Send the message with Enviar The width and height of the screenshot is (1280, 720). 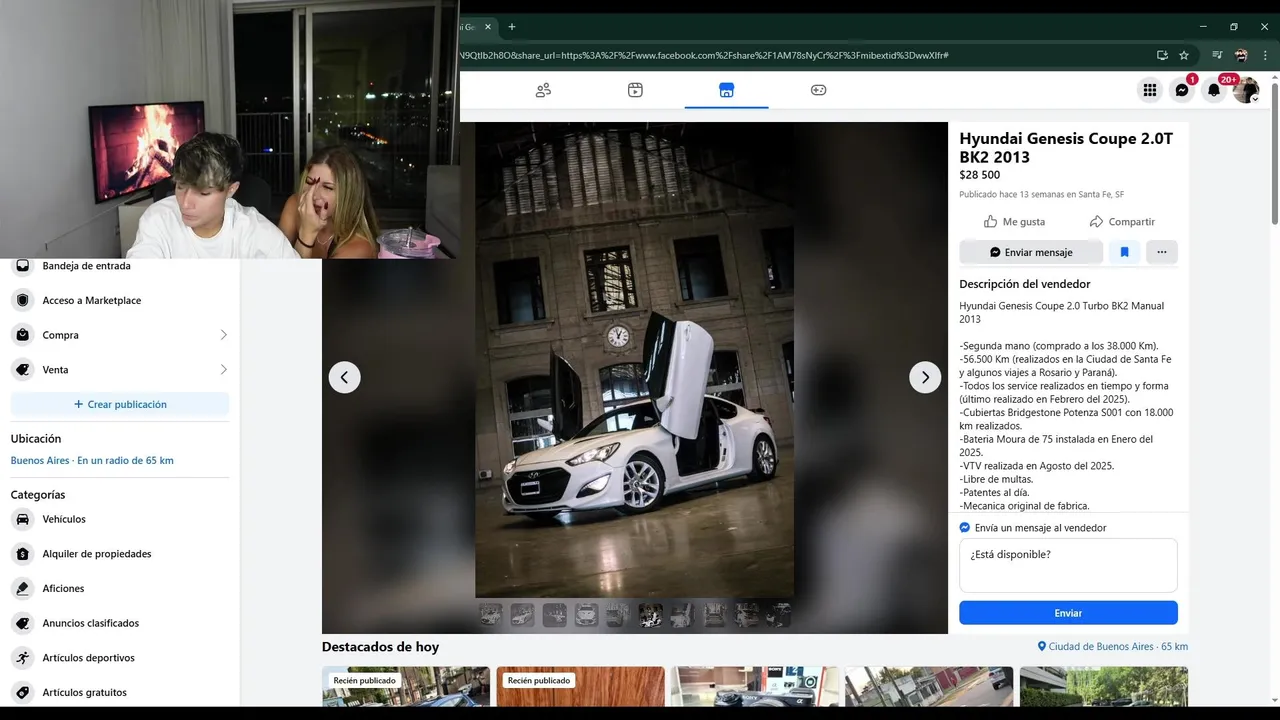1068,613
